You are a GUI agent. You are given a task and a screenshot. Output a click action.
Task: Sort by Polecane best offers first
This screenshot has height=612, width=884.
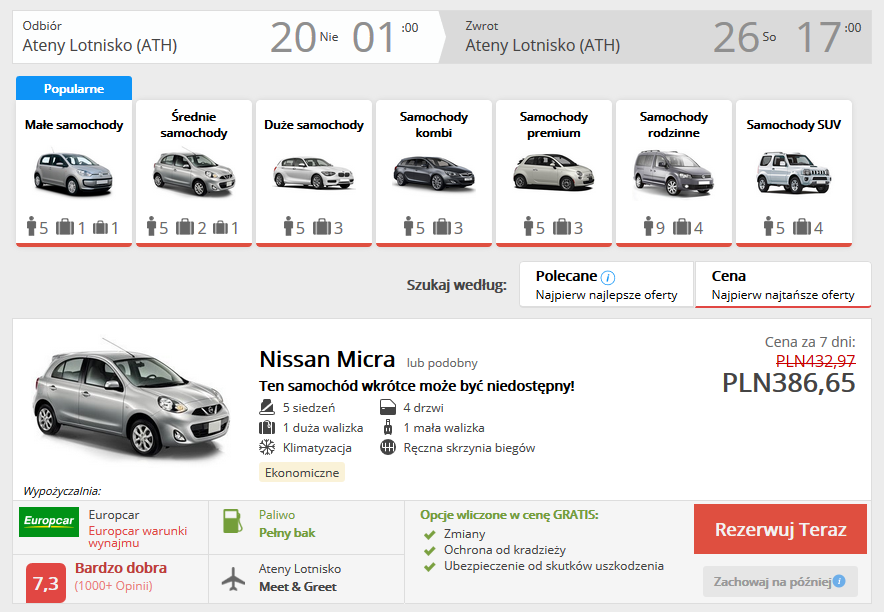(x=606, y=285)
